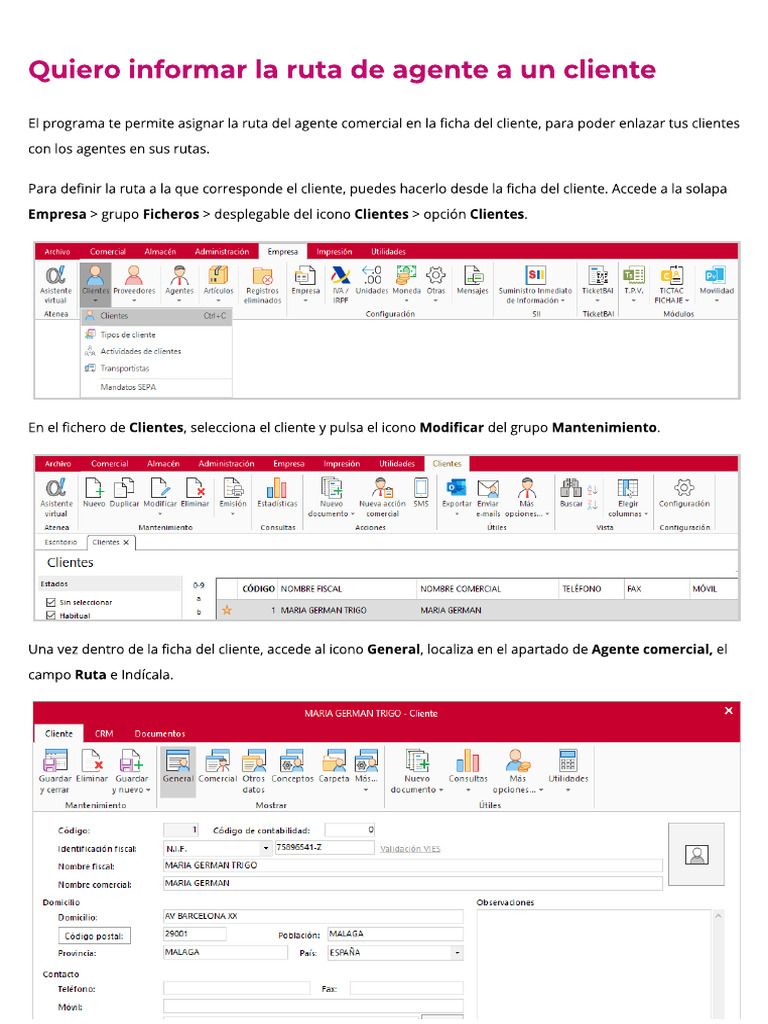Click the Validación VIES link
This screenshot has height=1024, width=768.
(x=410, y=849)
